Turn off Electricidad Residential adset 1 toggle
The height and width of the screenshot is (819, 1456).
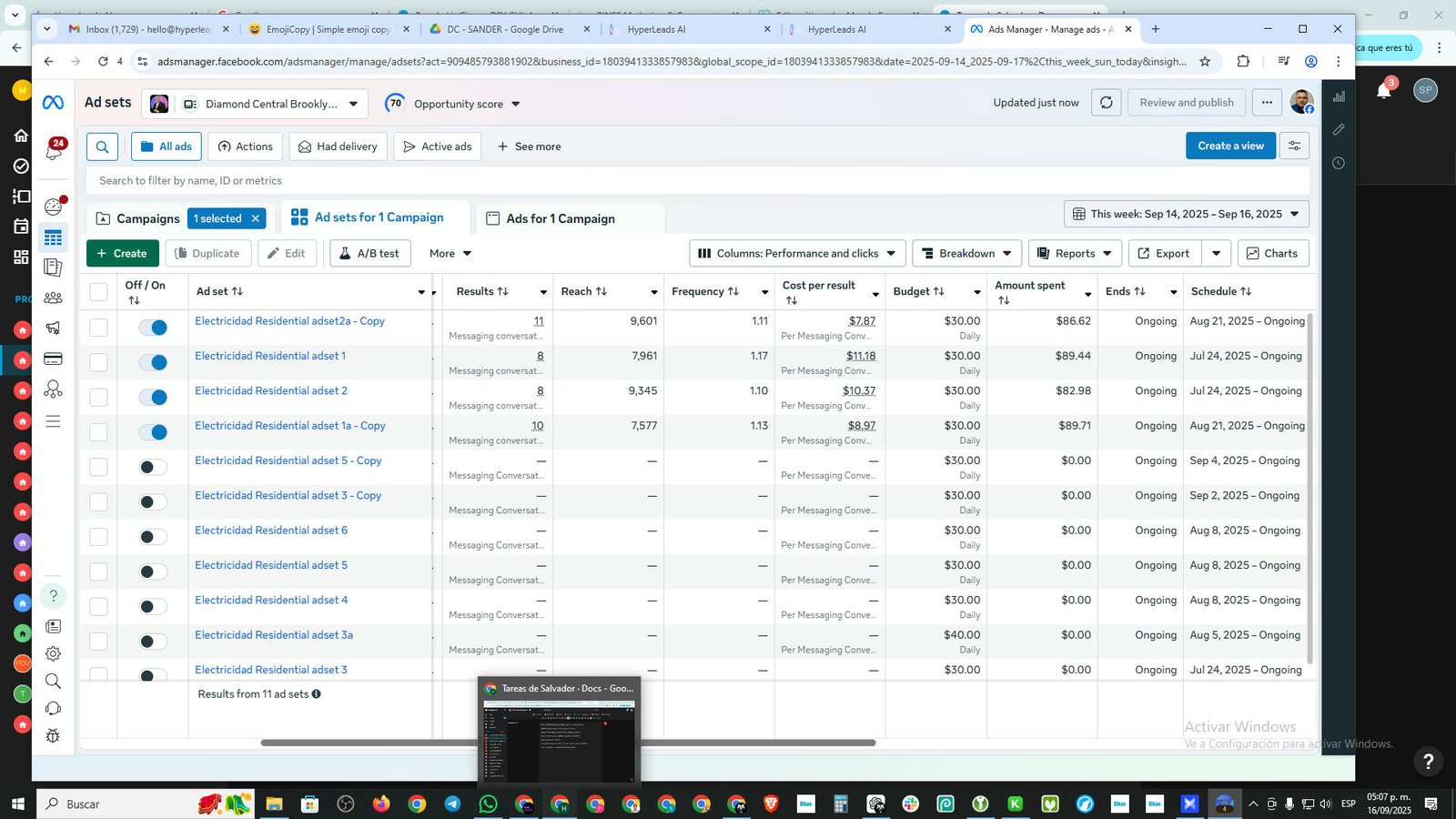coord(153,362)
